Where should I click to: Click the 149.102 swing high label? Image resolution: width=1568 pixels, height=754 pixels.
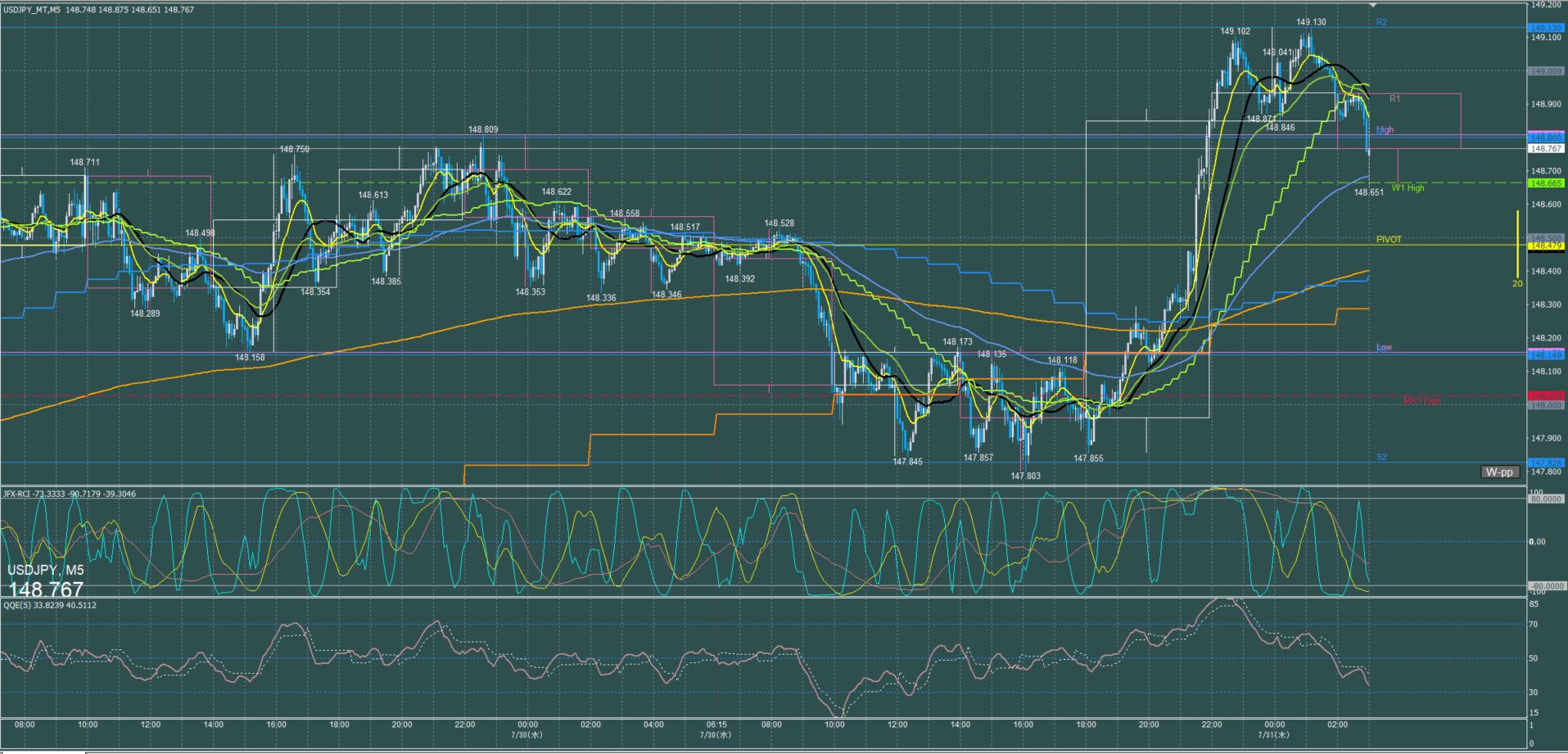point(1235,31)
